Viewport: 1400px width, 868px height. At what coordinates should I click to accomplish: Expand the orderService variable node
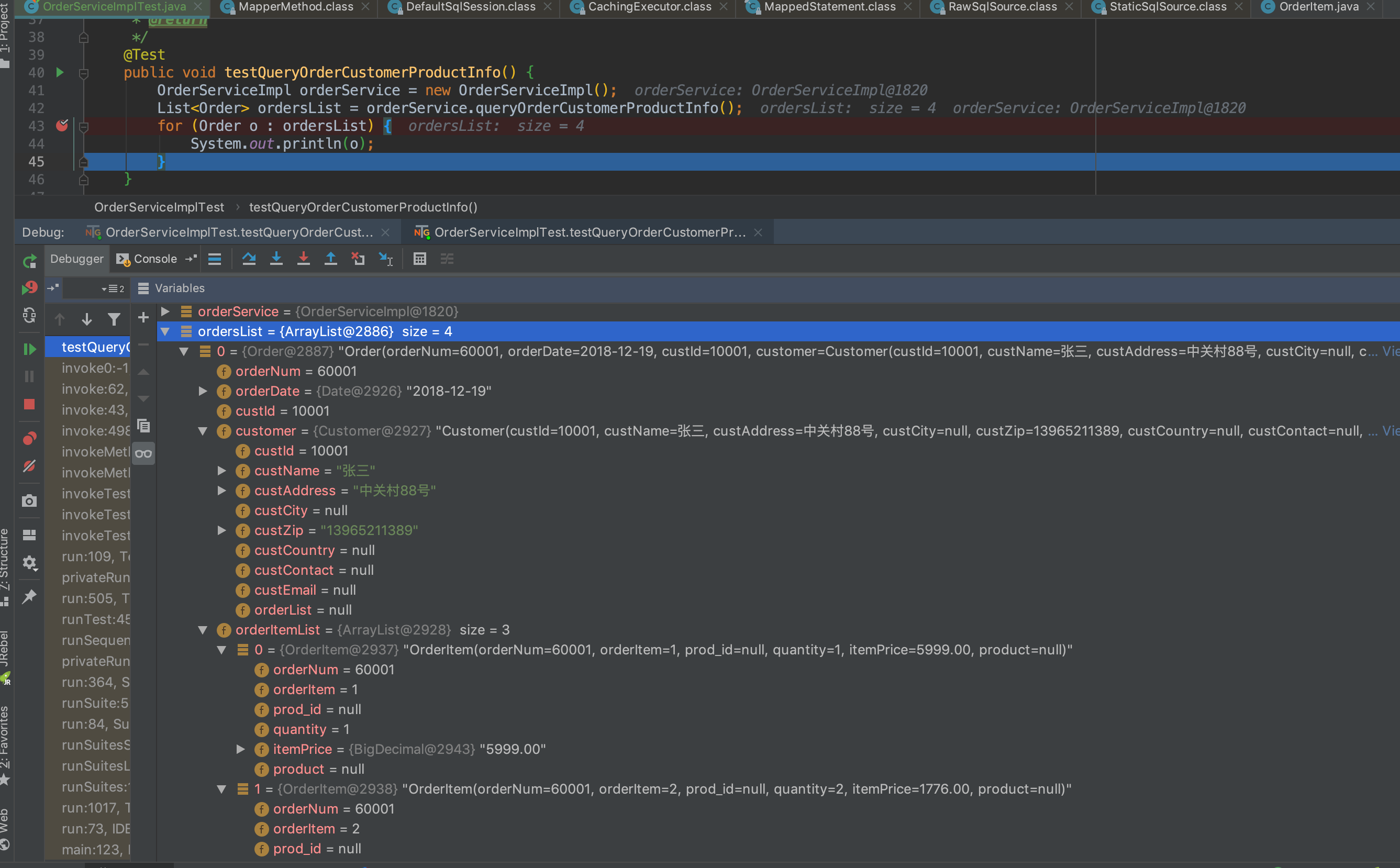tap(165, 311)
